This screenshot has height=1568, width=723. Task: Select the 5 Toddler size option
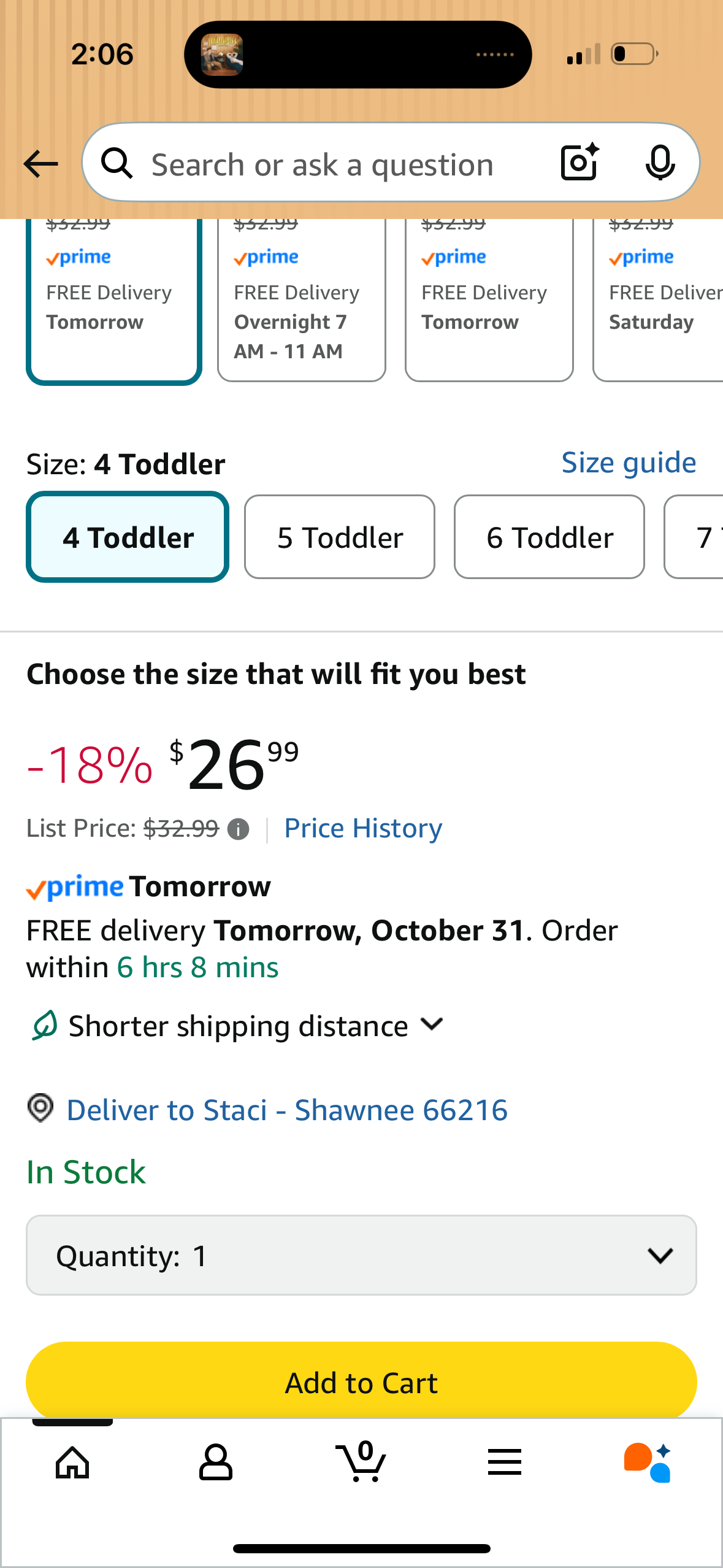pyautogui.click(x=340, y=536)
